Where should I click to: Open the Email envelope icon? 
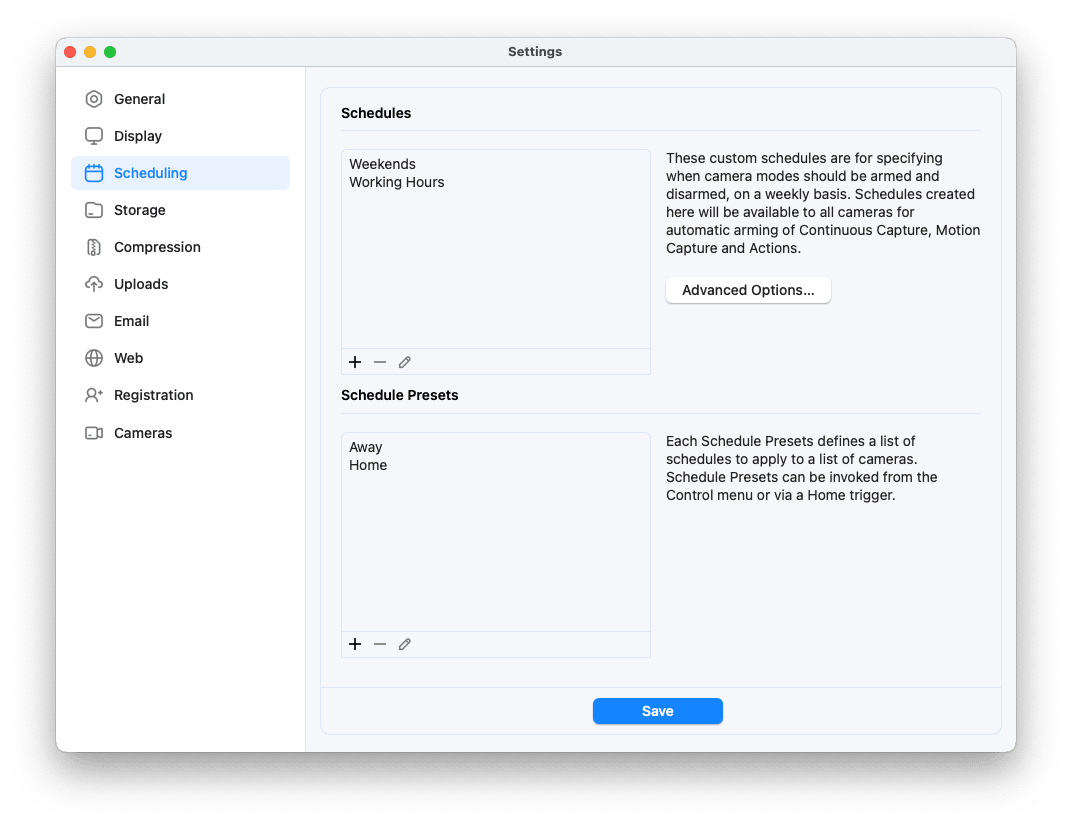click(x=93, y=321)
